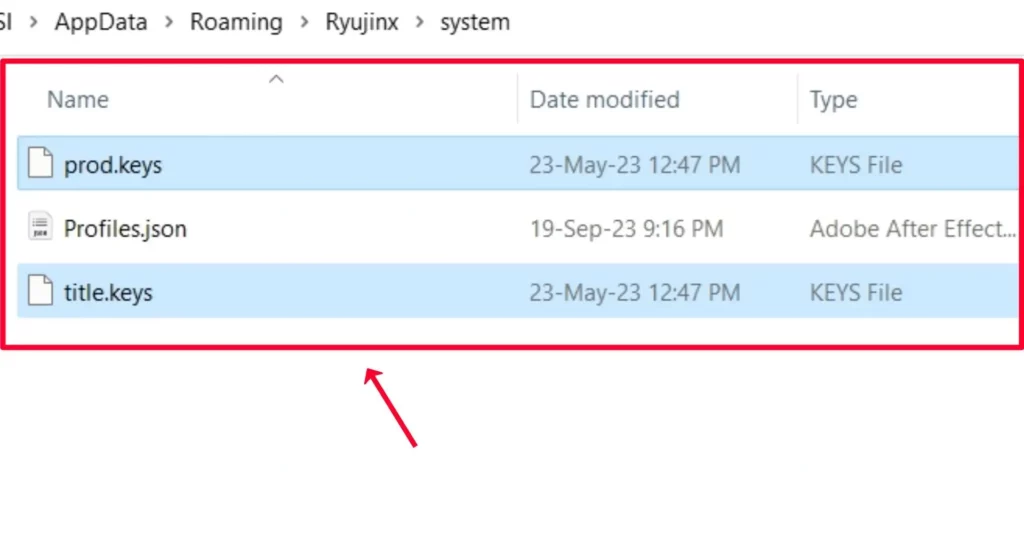The width and height of the screenshot is (1024, 544).
Task: Expand chevron before AppData breadcrumb
Action: 33,23
